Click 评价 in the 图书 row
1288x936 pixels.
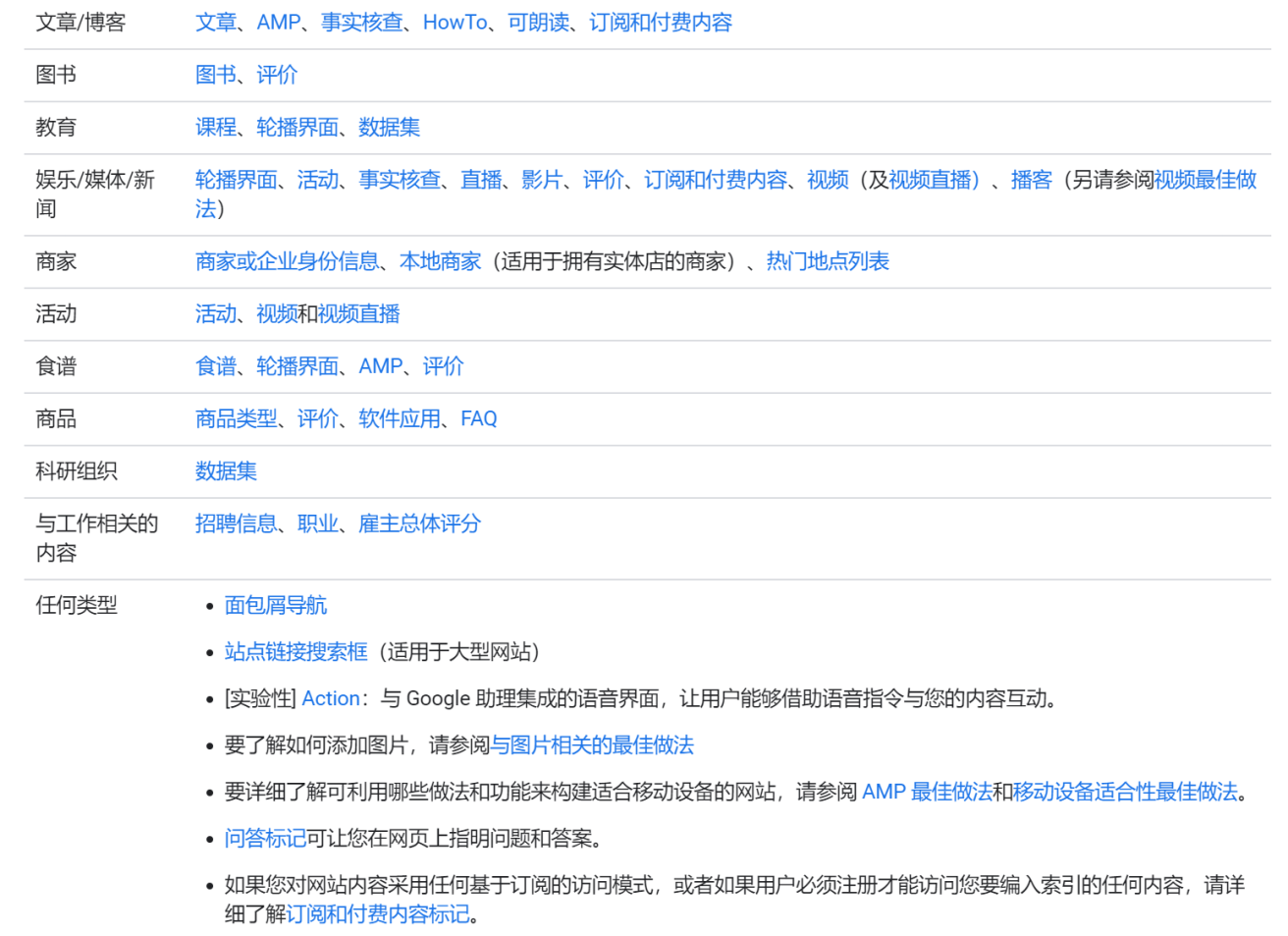[x=277, y=75]
